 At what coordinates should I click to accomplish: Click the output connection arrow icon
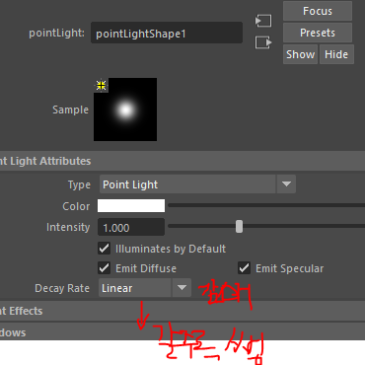[x=263, y=43]
